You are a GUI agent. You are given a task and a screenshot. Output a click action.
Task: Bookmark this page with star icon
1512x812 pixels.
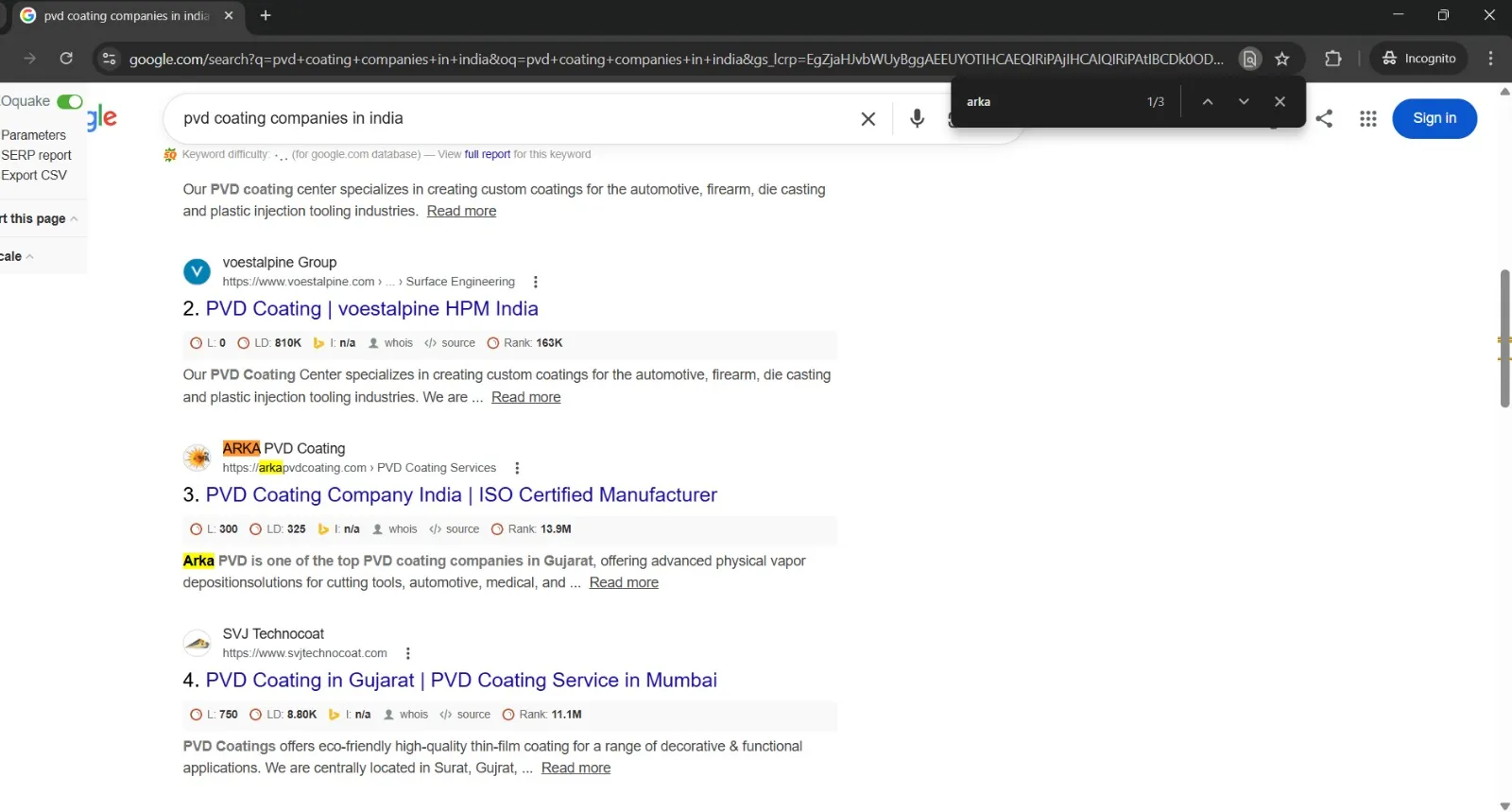click(1282, 59)
